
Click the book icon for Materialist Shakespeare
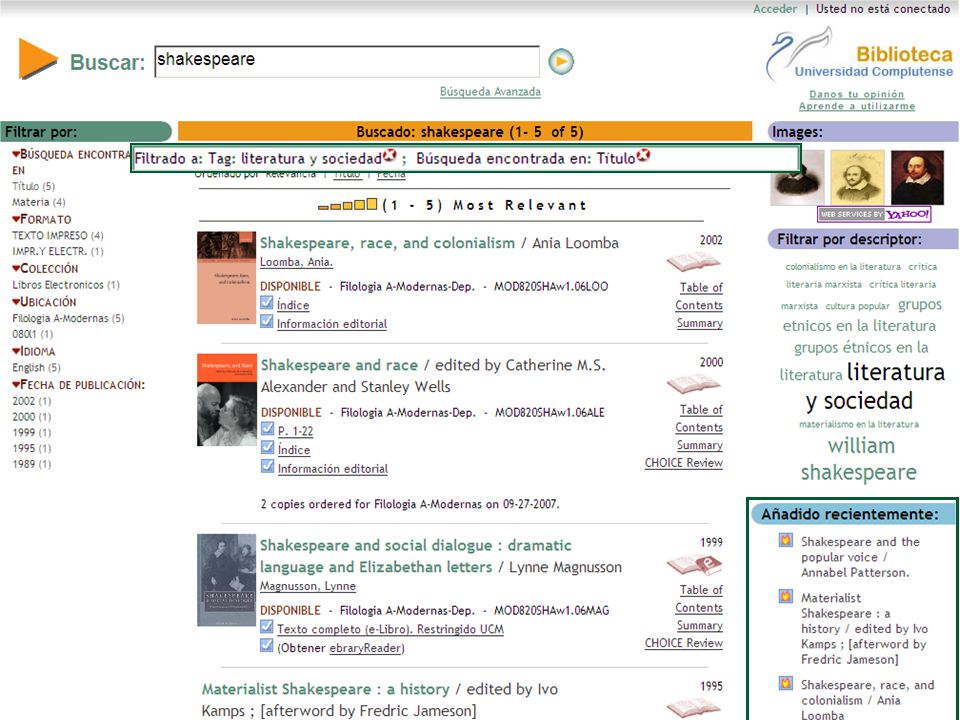pyautogui.click(x=694, y=708)
